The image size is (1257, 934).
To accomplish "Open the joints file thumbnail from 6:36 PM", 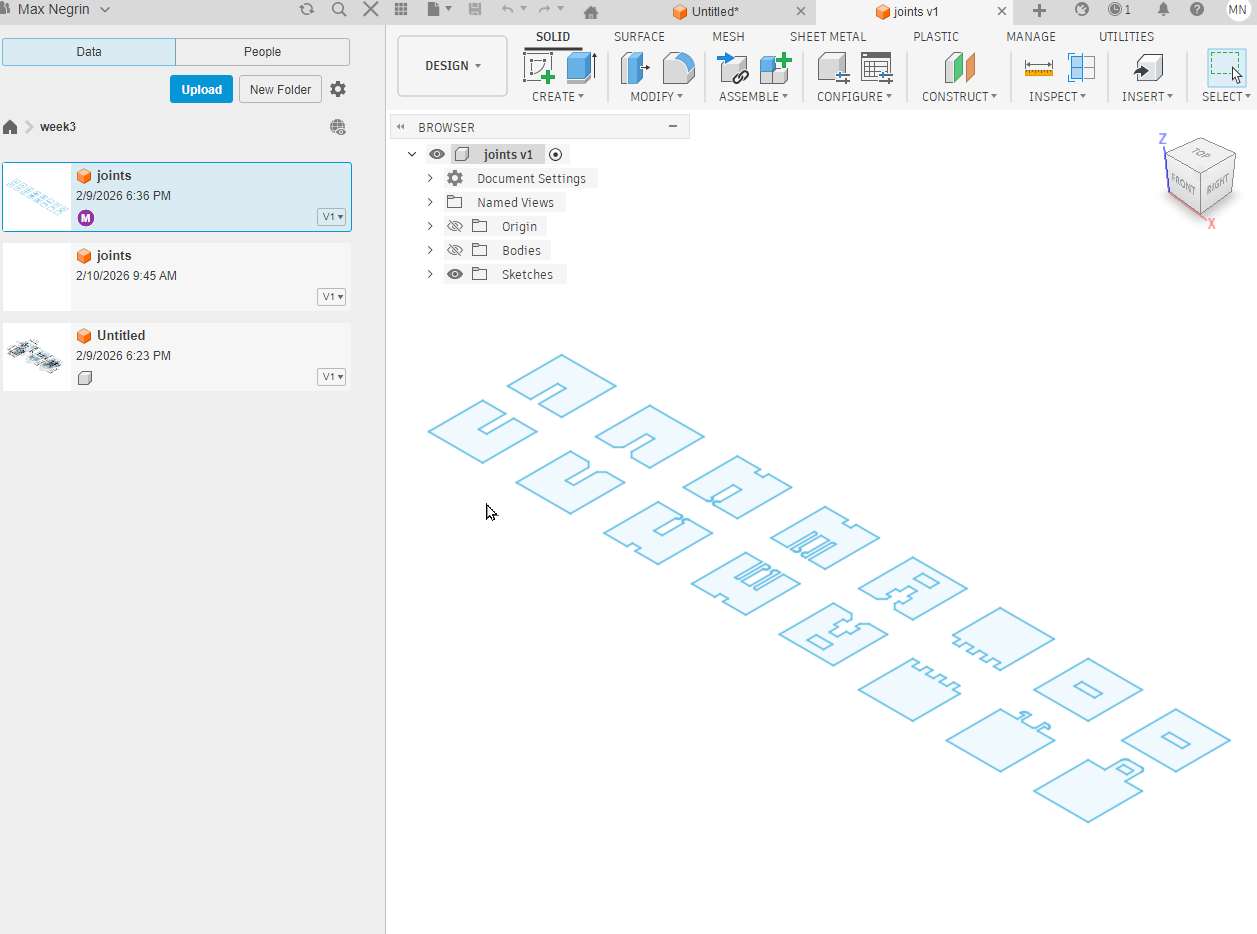I will 35,196.
